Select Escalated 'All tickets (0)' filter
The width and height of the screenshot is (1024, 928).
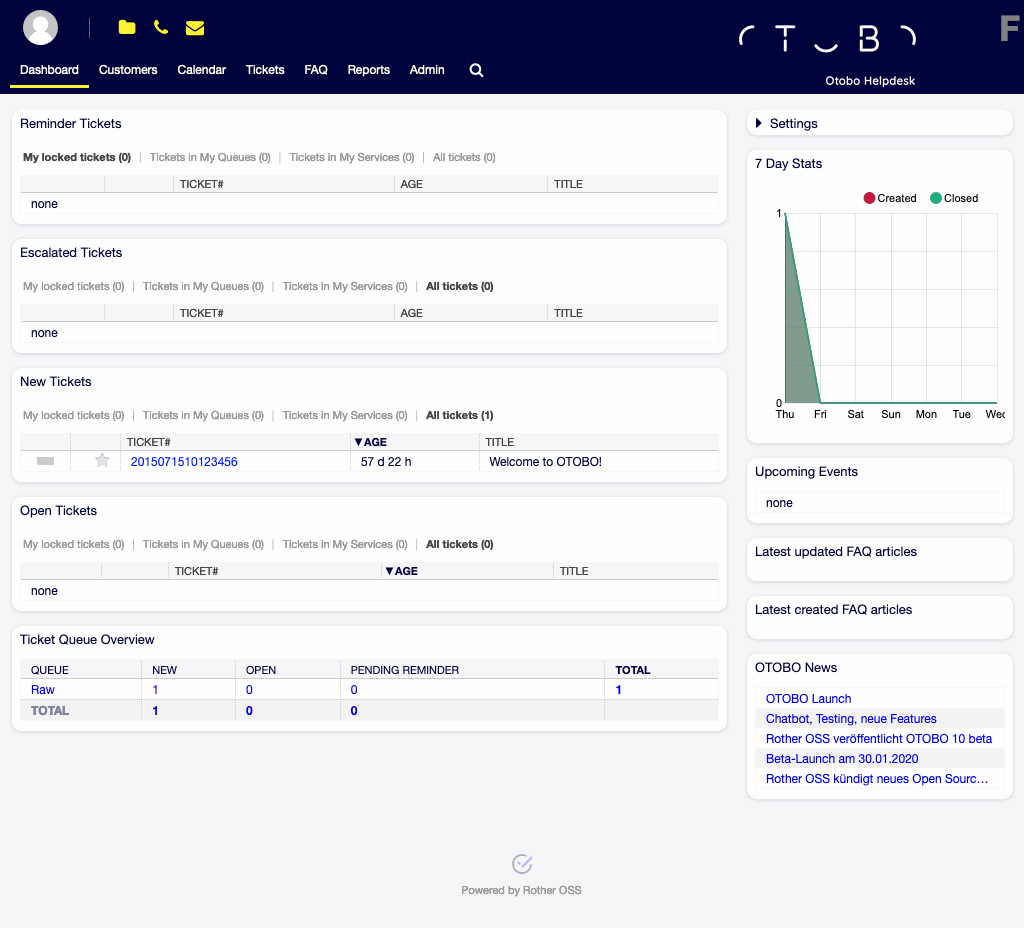click(459, 286)
